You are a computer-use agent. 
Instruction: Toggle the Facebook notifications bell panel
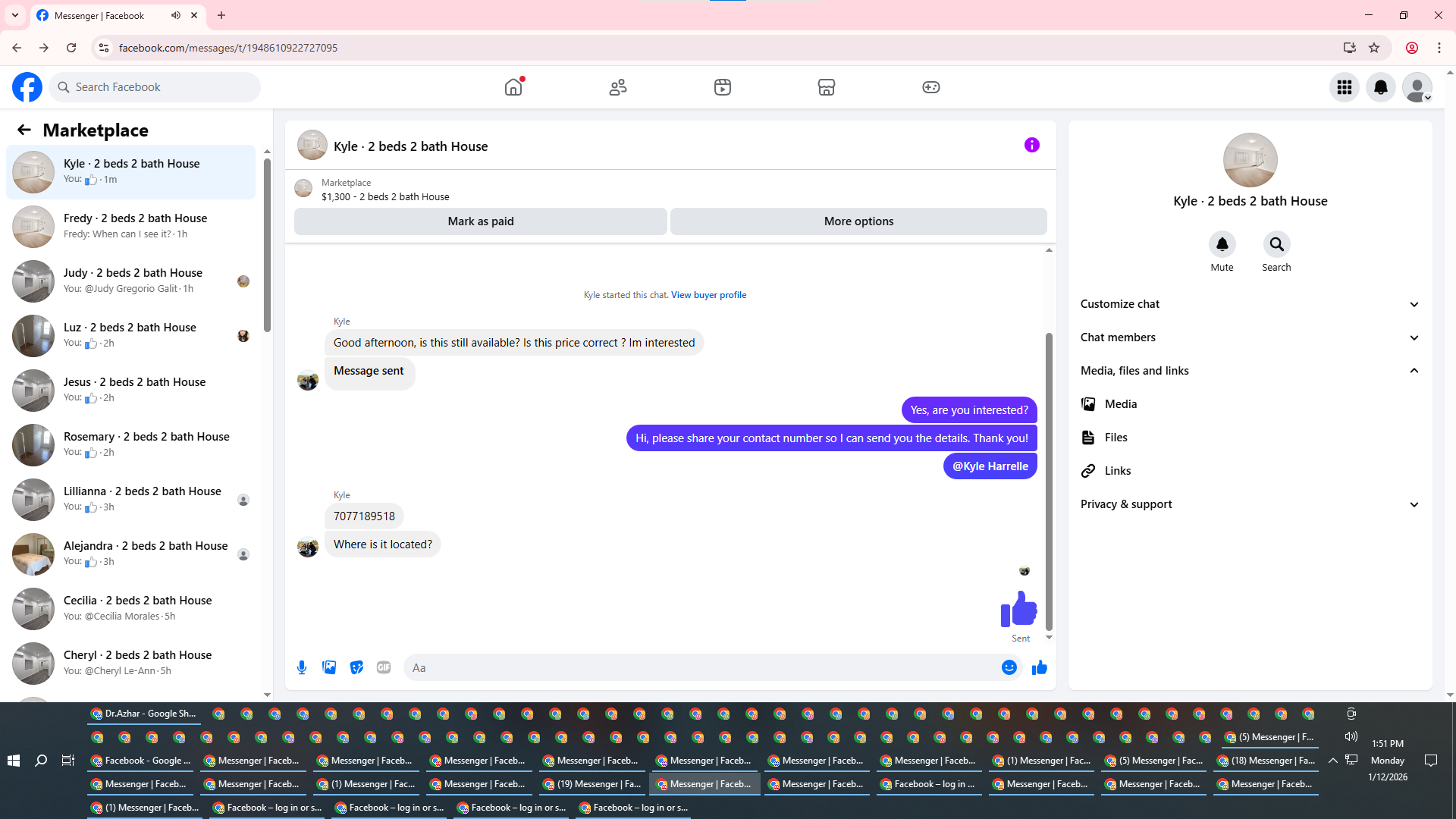1380,87
